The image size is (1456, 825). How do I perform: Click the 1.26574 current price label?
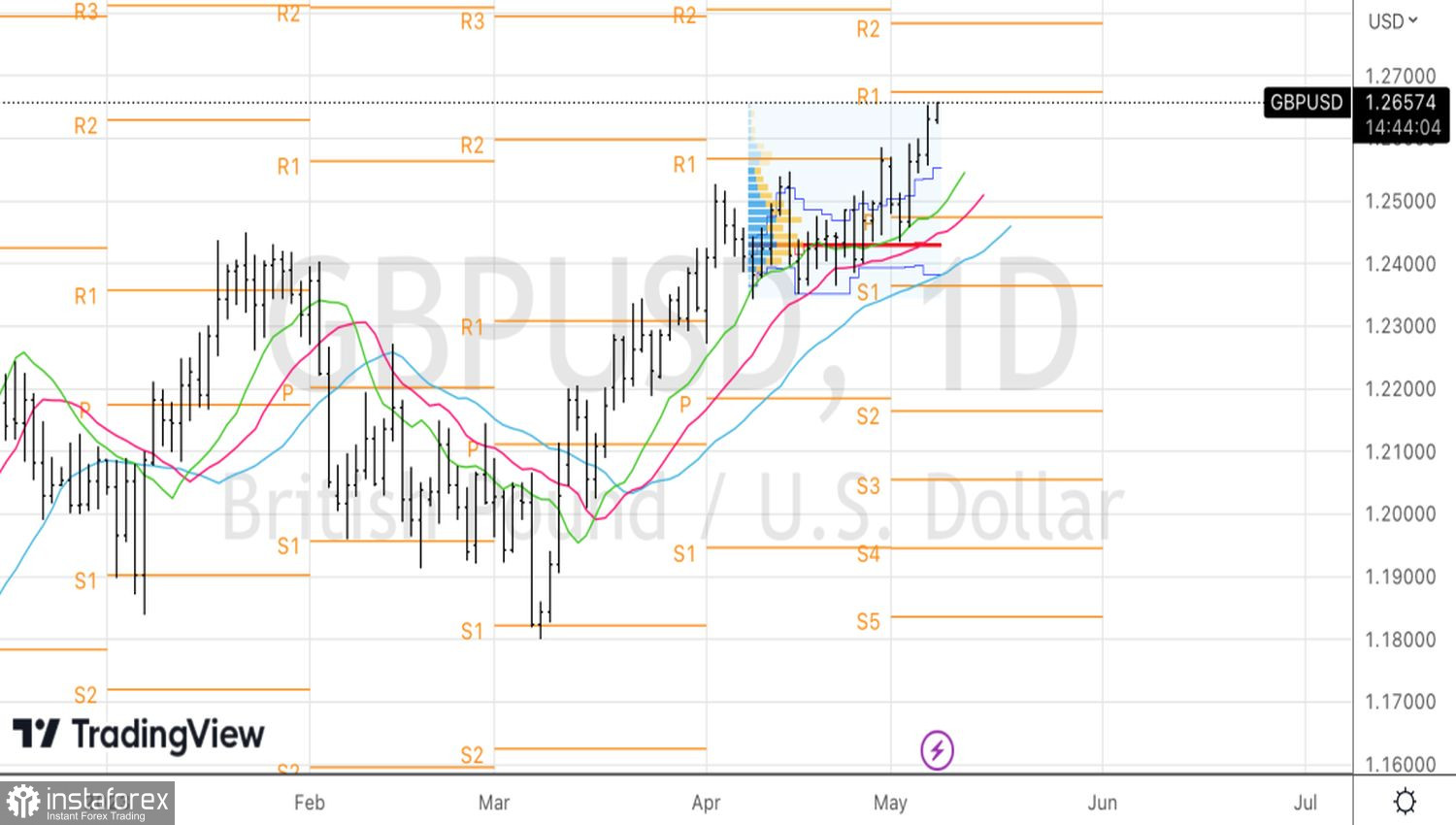(1400, 103)
